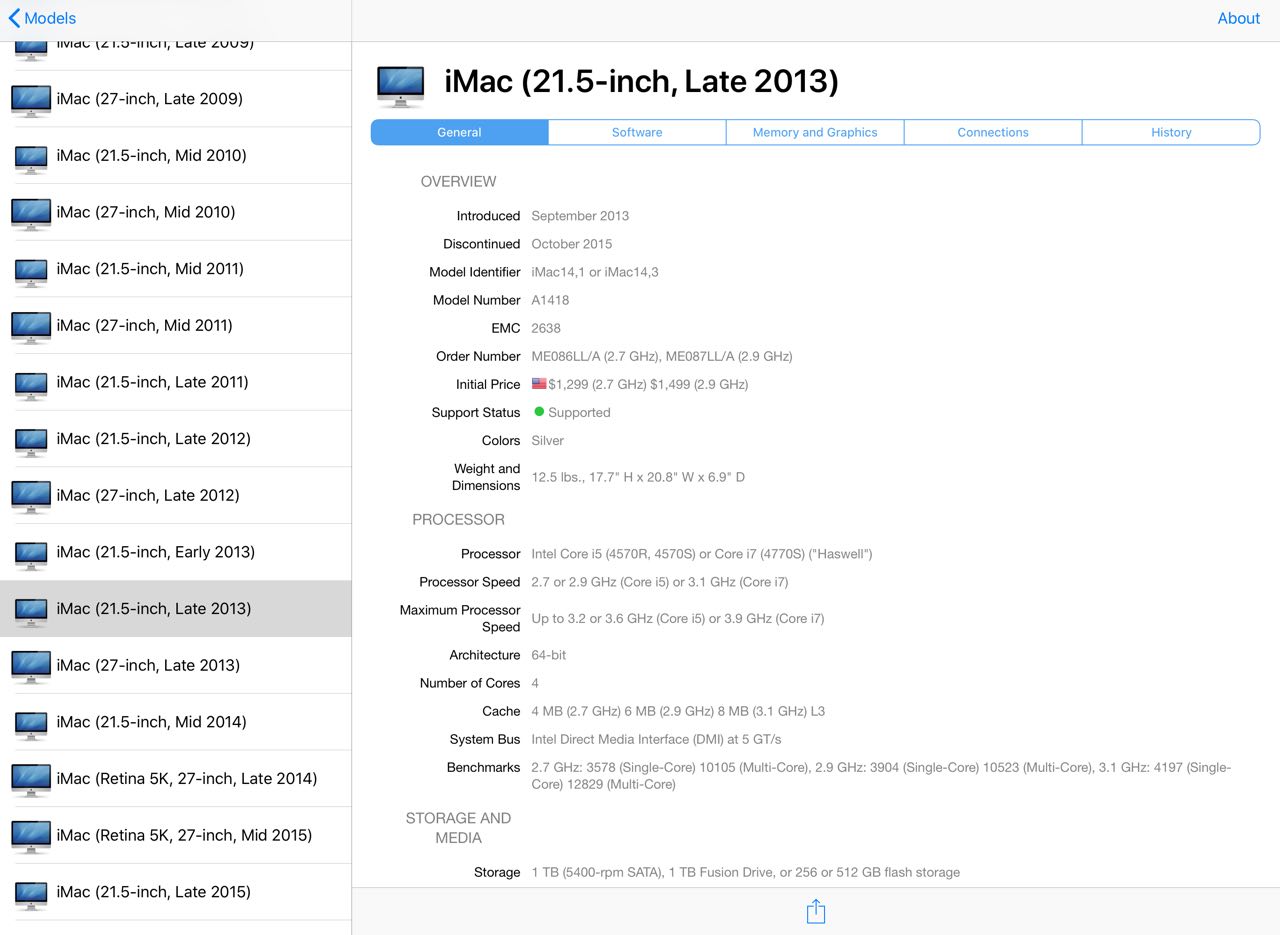Image resolution: width=1280 pixels, height=935 pixels.
Task: Click the Discontinued value October 2015
Action: (x=572, y=244)
